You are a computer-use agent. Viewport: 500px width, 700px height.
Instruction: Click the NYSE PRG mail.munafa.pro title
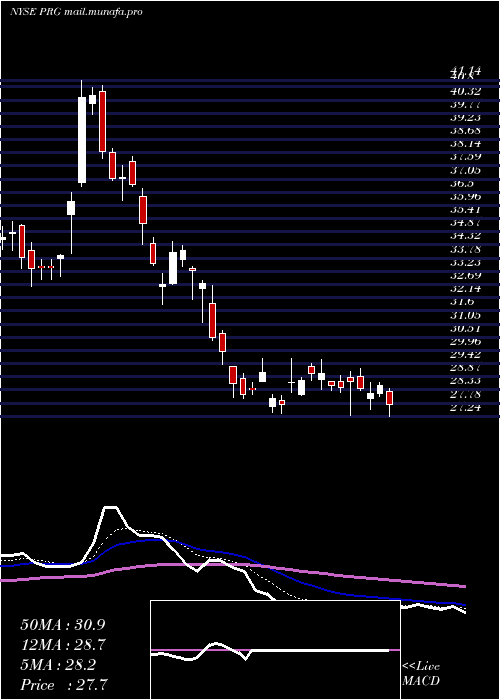pyautogui.click(x=76, y=12)
